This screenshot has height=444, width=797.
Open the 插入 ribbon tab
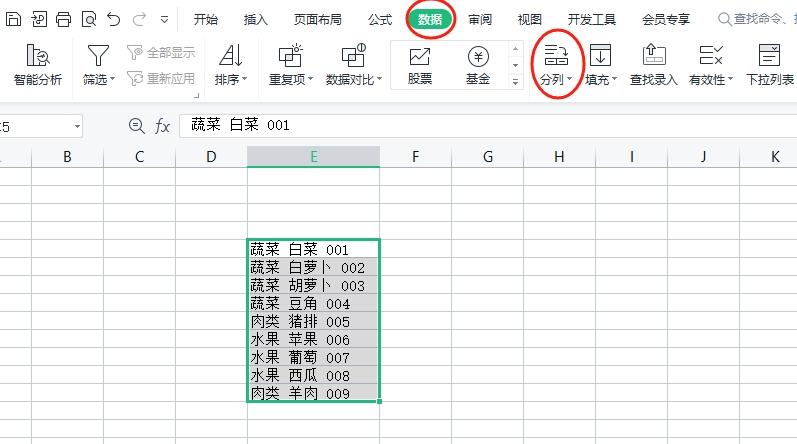pyautogui.click(x=256, y=20)
